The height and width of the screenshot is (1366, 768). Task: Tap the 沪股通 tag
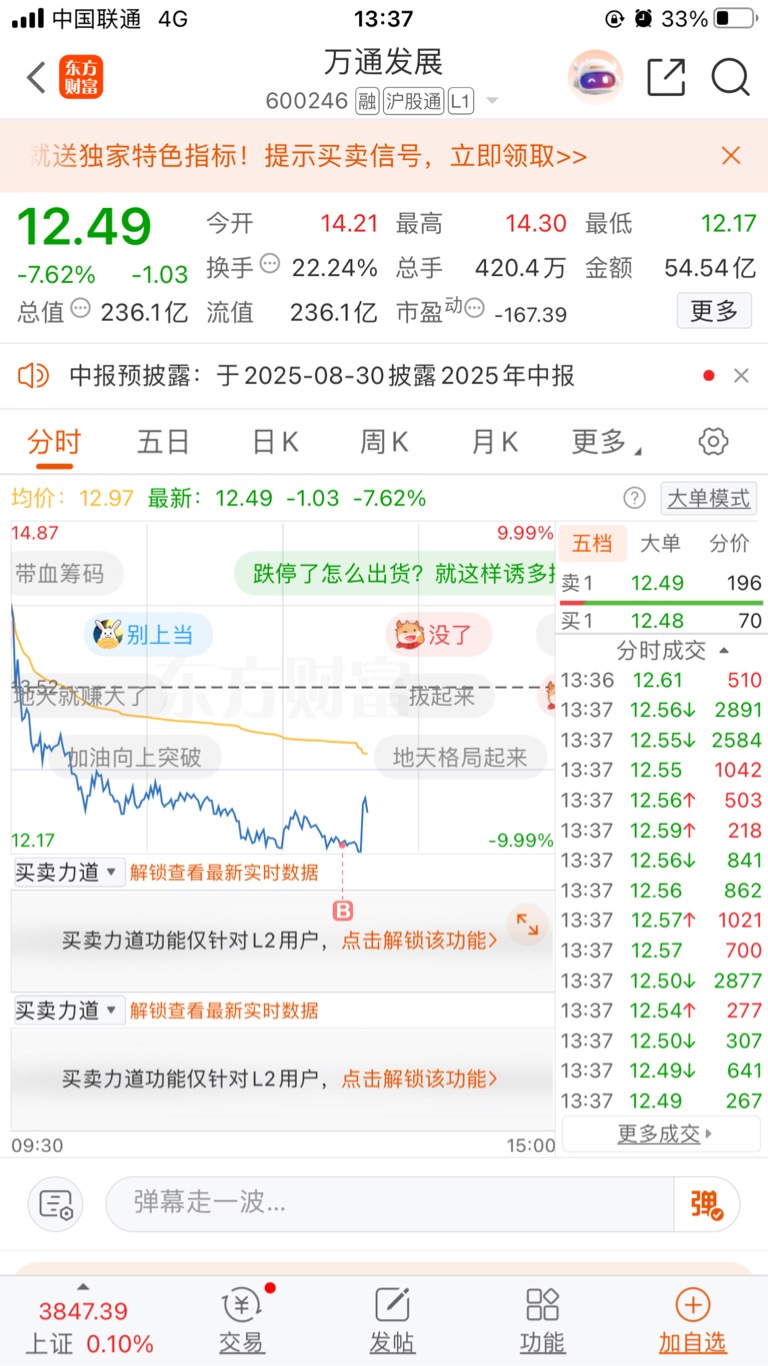[413, 102]
